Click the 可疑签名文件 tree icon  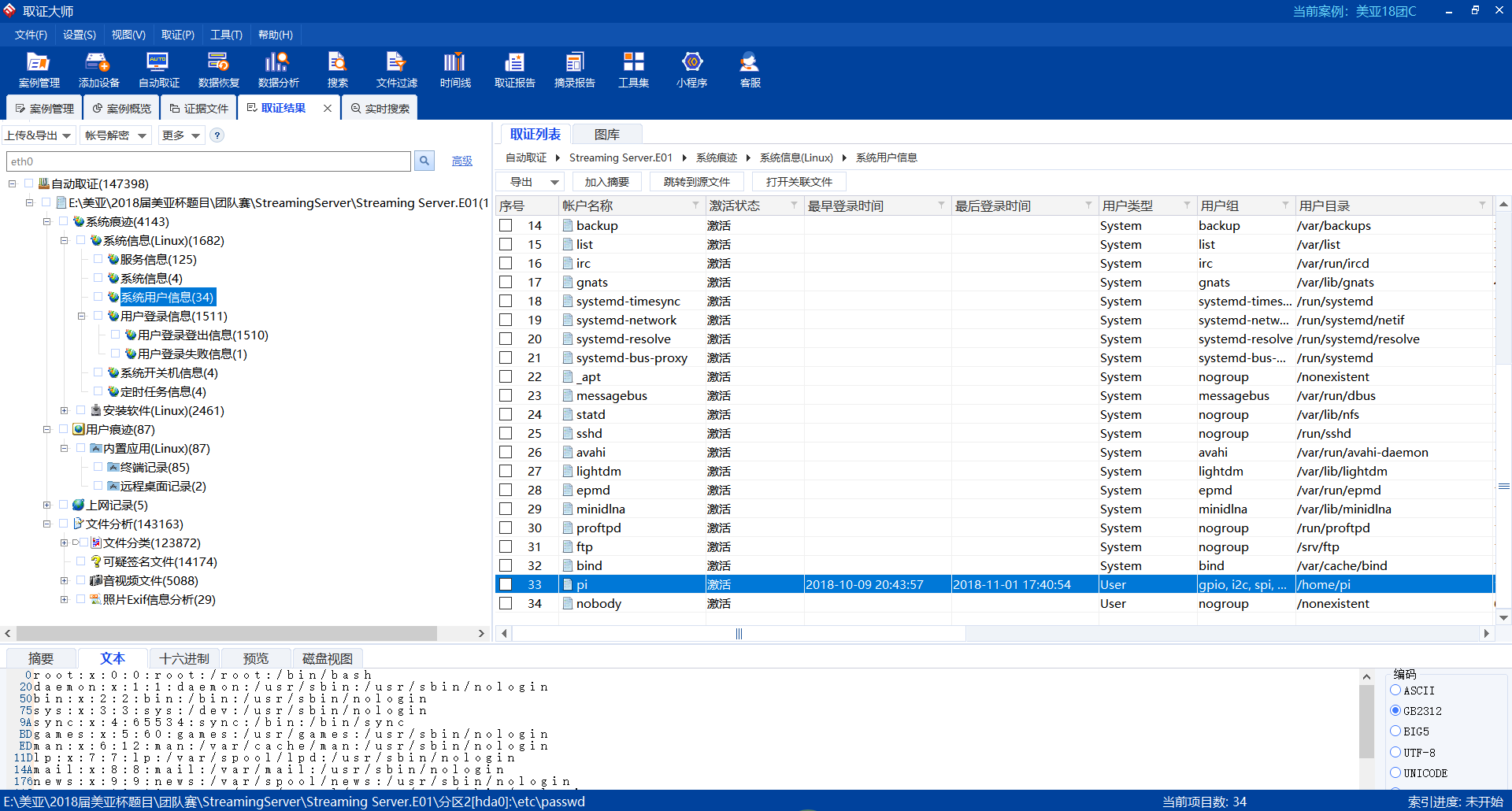click(x=95, y=561)
